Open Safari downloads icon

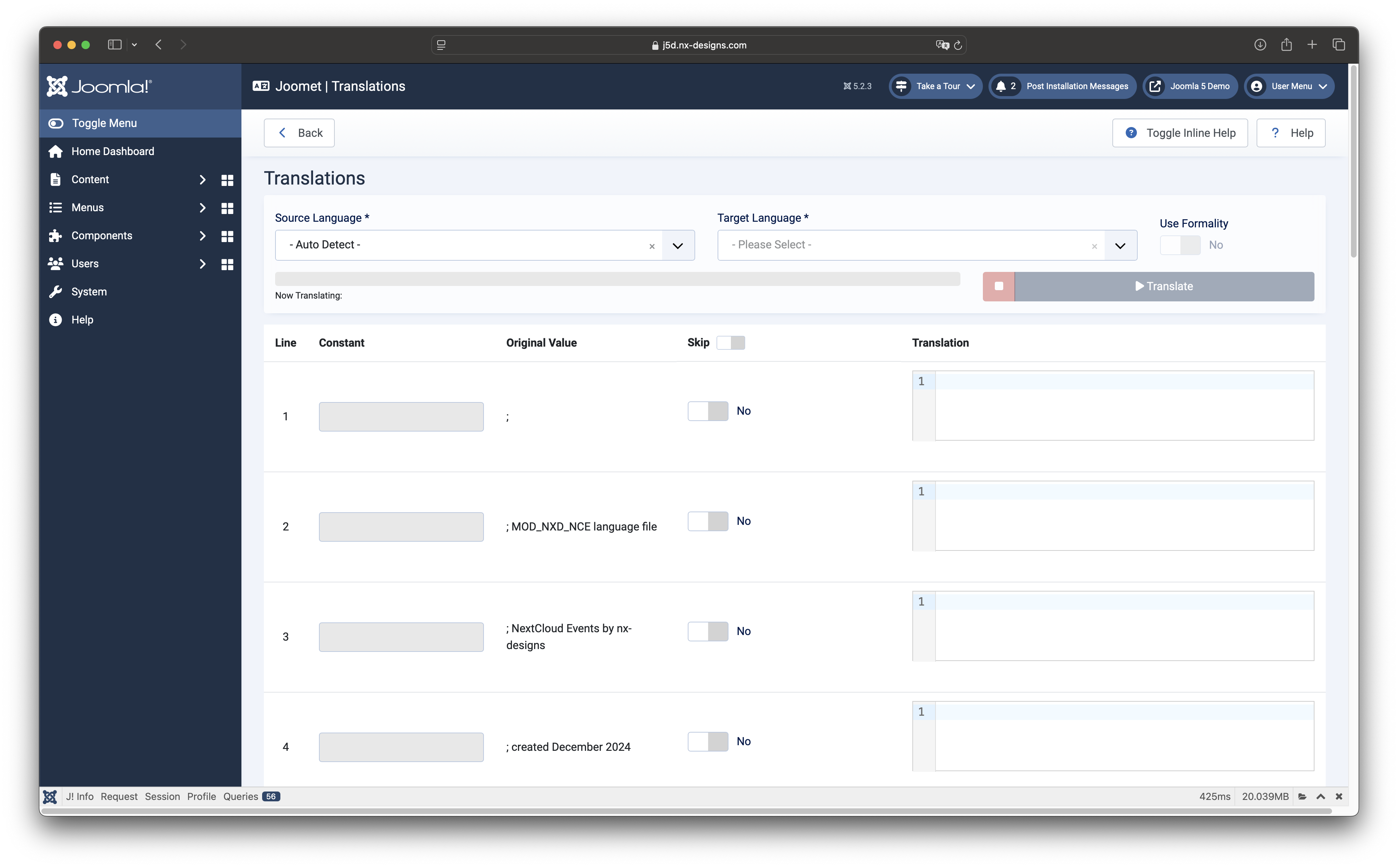pos(1260,45)
